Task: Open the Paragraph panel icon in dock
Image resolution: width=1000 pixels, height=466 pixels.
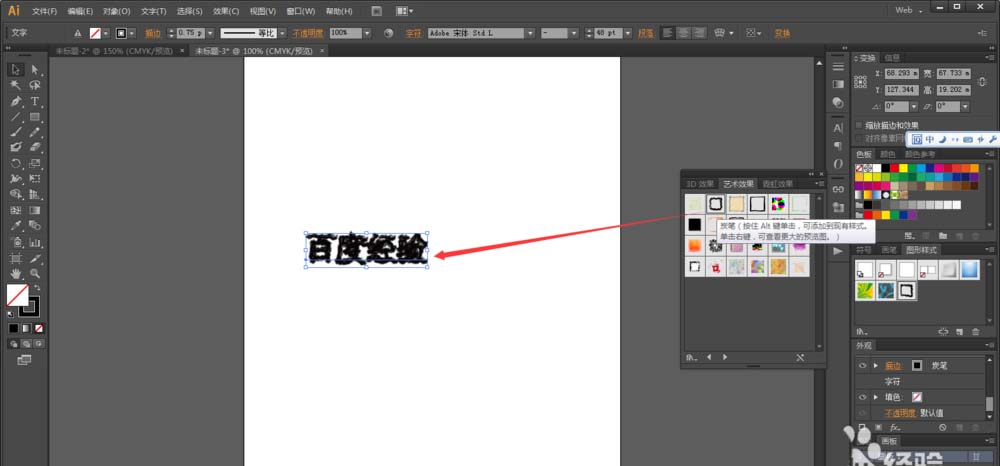Action: pyautogui.click(x=838, y=146)
